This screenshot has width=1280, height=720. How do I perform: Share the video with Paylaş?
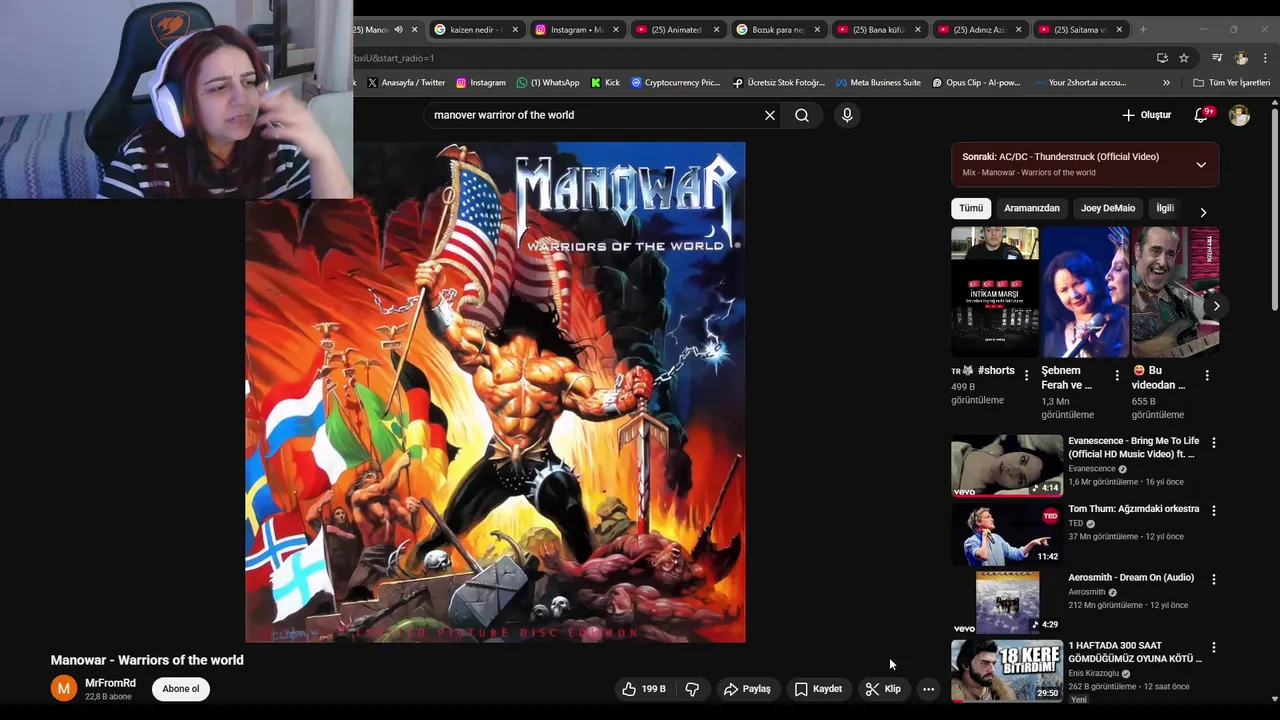[x=747, y=689]
